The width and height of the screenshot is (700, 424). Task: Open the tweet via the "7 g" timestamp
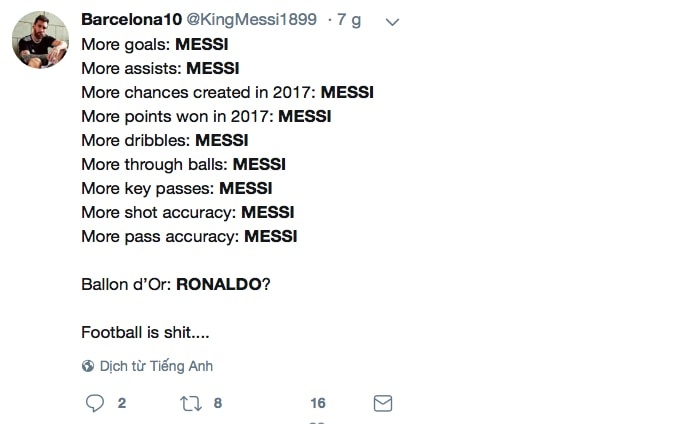click(x=349, y=20)
